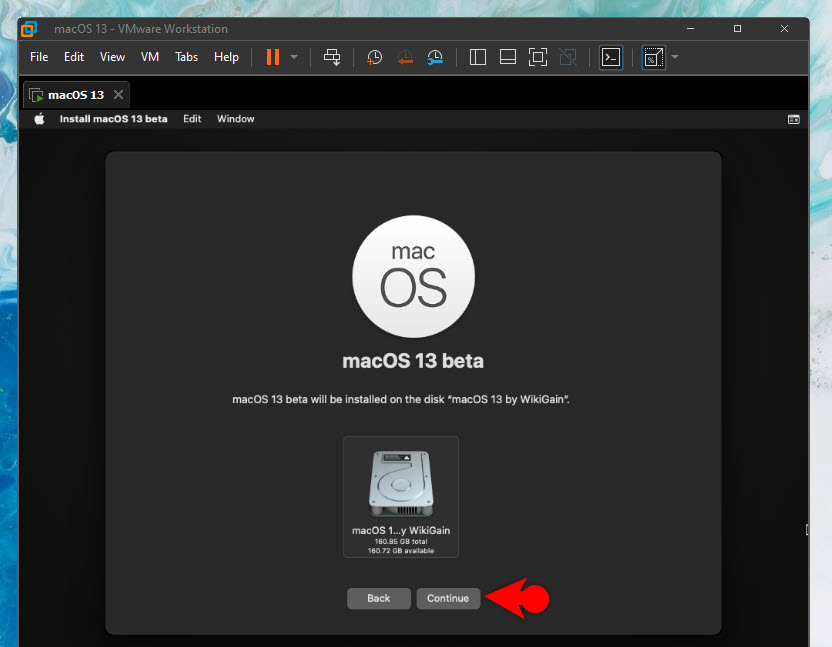832x647 pixels.
Task: Maximize the VMware Workstation window
Action: 737,29
